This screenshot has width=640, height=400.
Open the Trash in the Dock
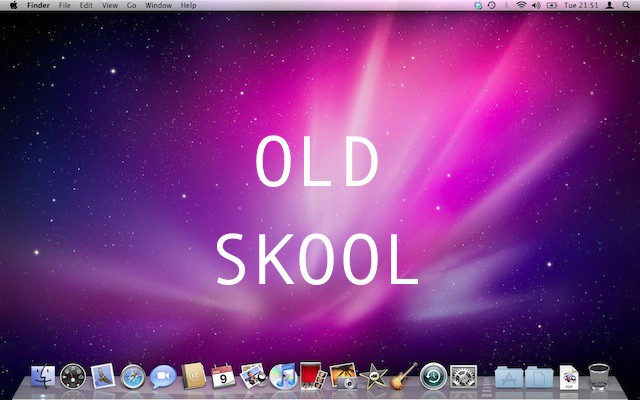coord(599,377)
